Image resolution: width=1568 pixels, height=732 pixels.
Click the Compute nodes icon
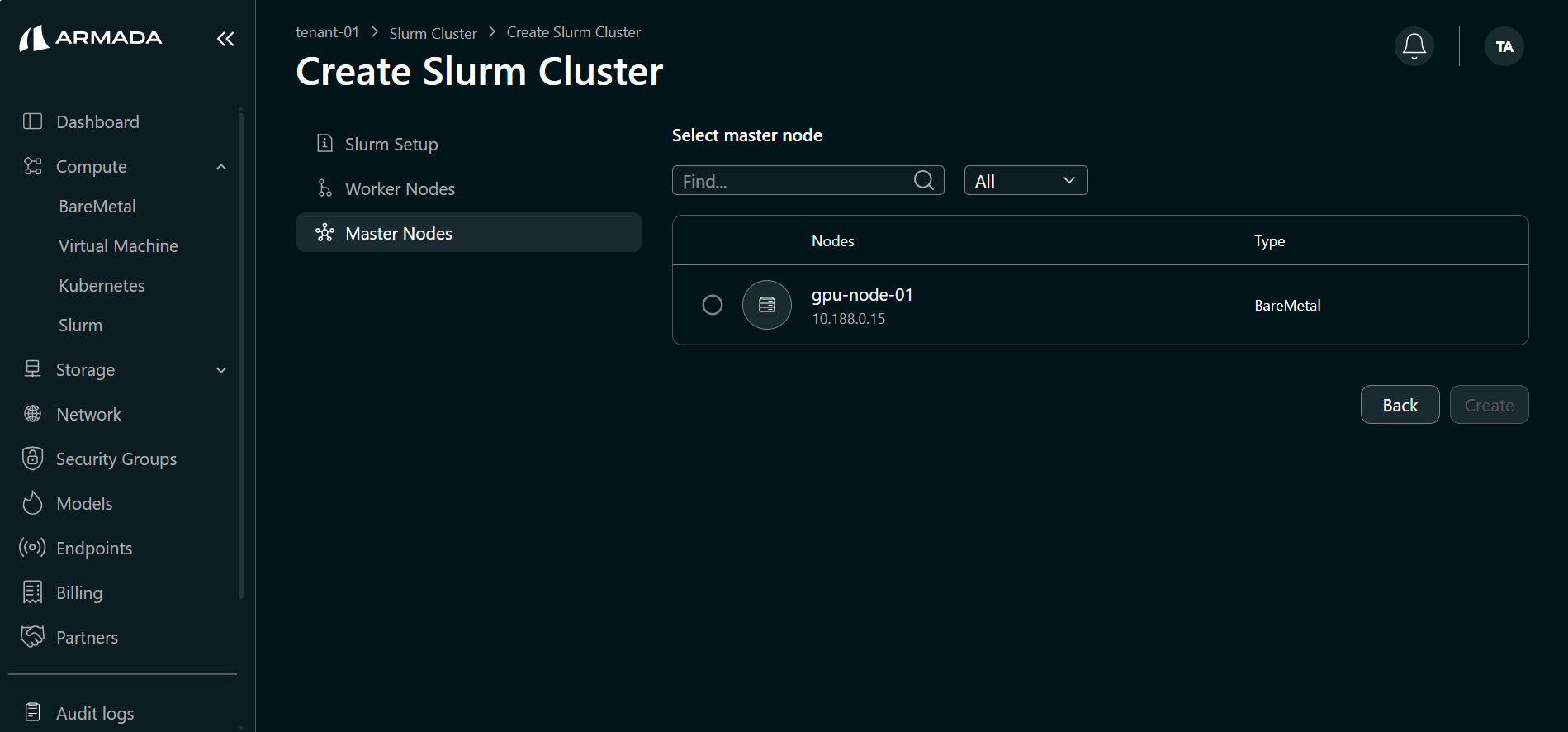(x=32, y=166)
